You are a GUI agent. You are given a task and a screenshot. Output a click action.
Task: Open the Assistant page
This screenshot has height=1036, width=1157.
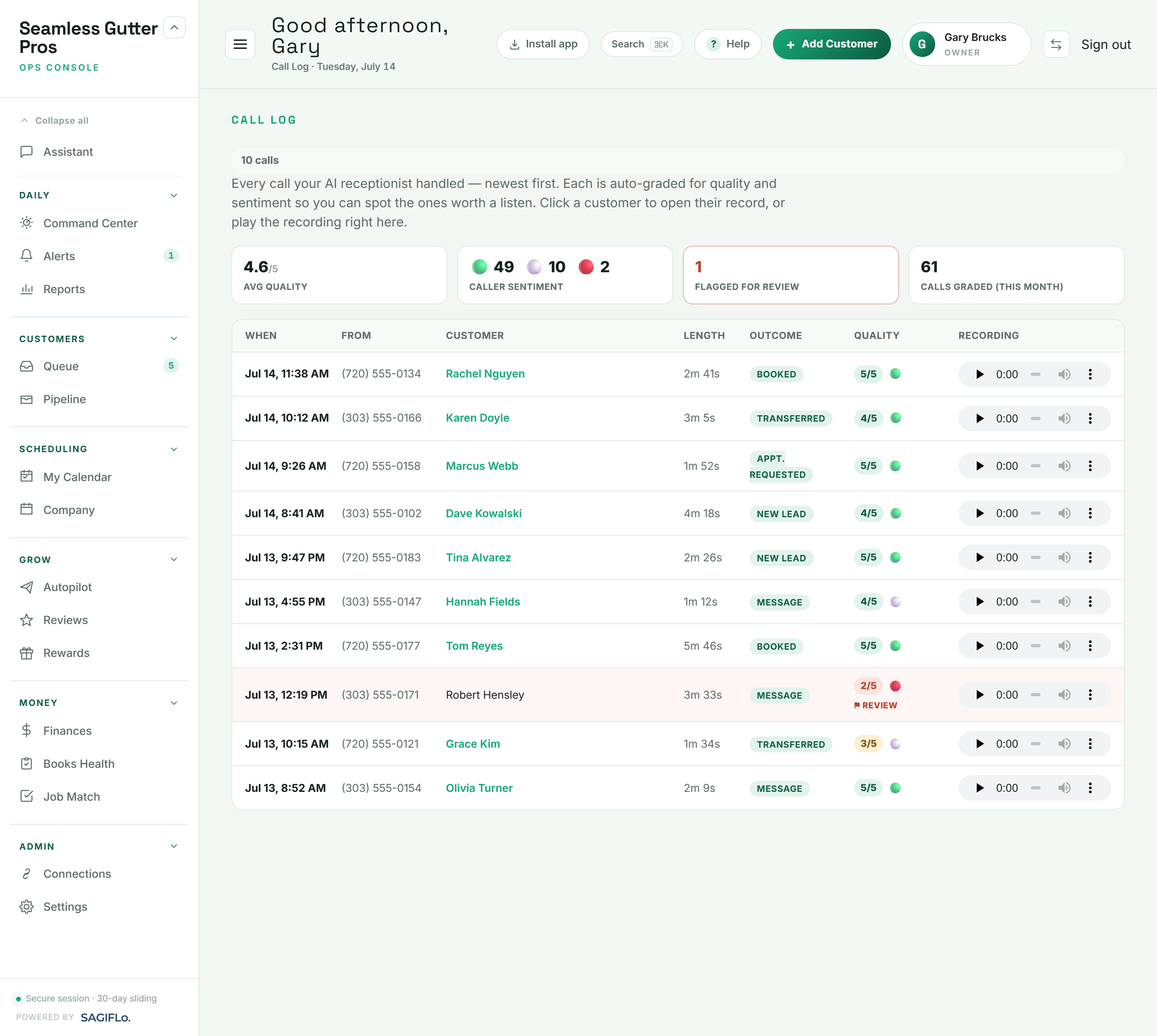click(99, 152)
